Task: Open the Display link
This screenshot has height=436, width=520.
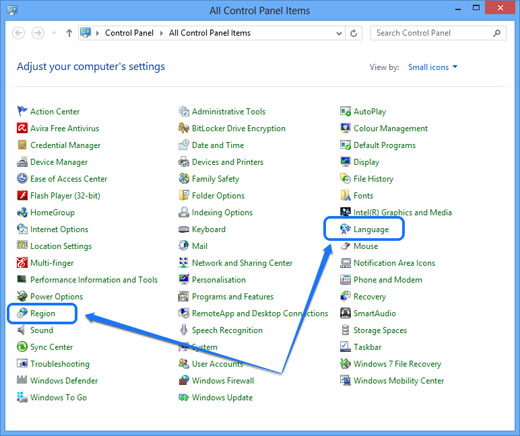Action: point(366,162)
